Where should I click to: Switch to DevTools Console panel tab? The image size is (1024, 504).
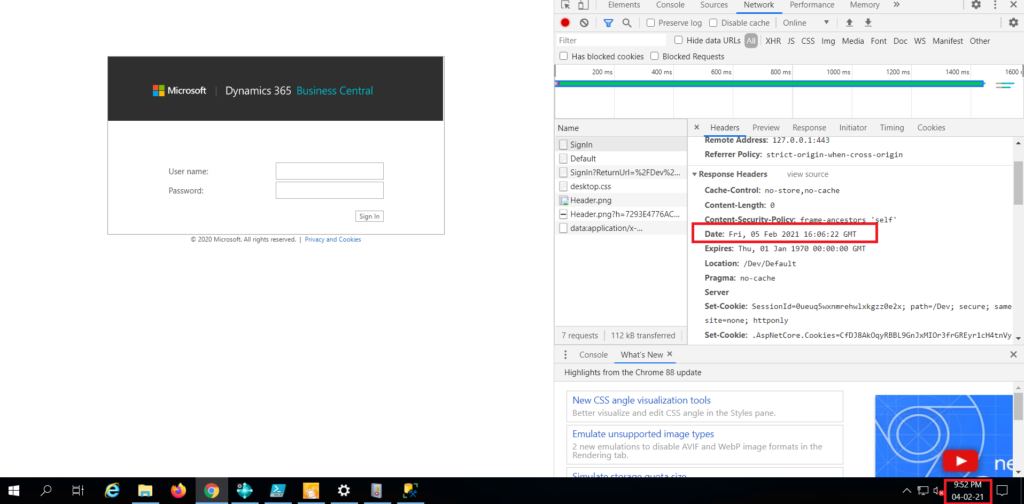tap(670, 5)
